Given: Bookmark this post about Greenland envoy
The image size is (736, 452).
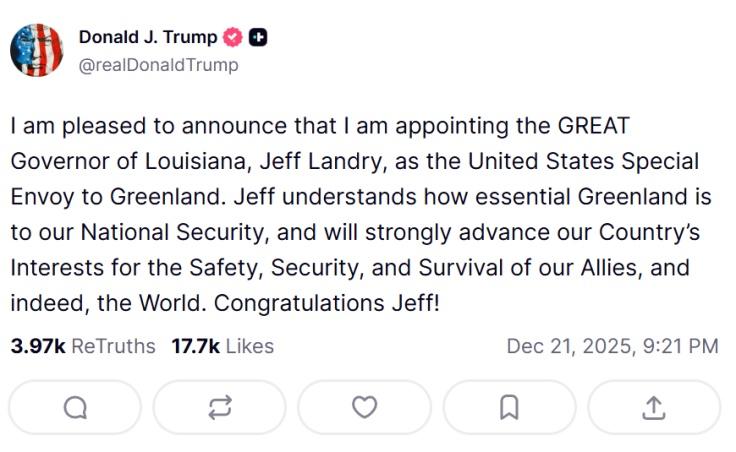Looking at the screenshot, I should point(509,407).
